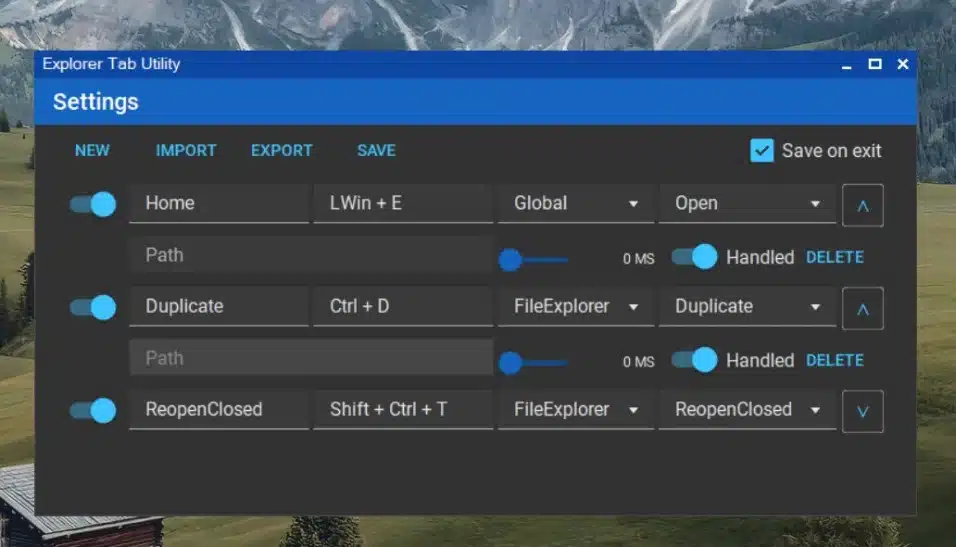Open the FileExplorer scope dropdown for Duplicate
956x547 pixels.
click(576, 307)
